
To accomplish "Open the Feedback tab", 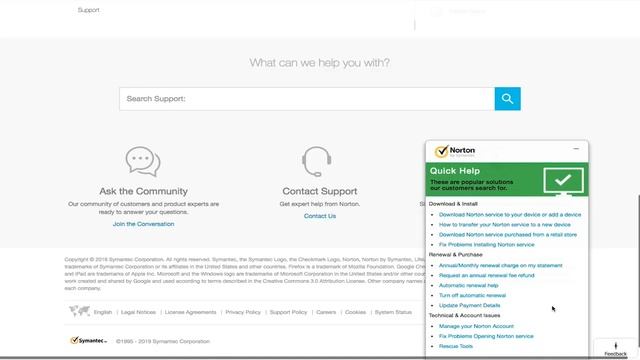I will click(x=616, y=349).
